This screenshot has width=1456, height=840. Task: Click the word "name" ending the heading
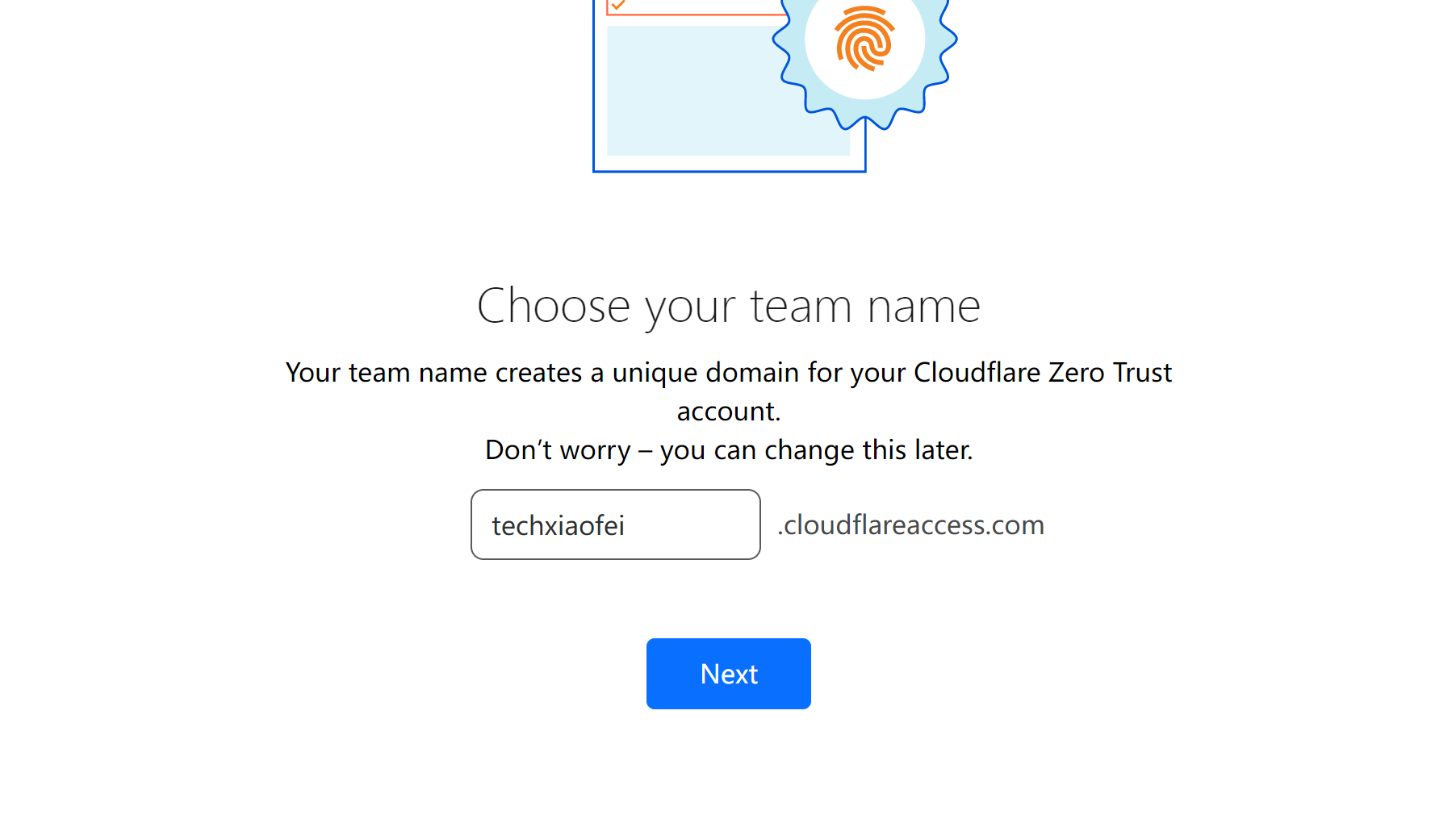[x=923, y=306]
